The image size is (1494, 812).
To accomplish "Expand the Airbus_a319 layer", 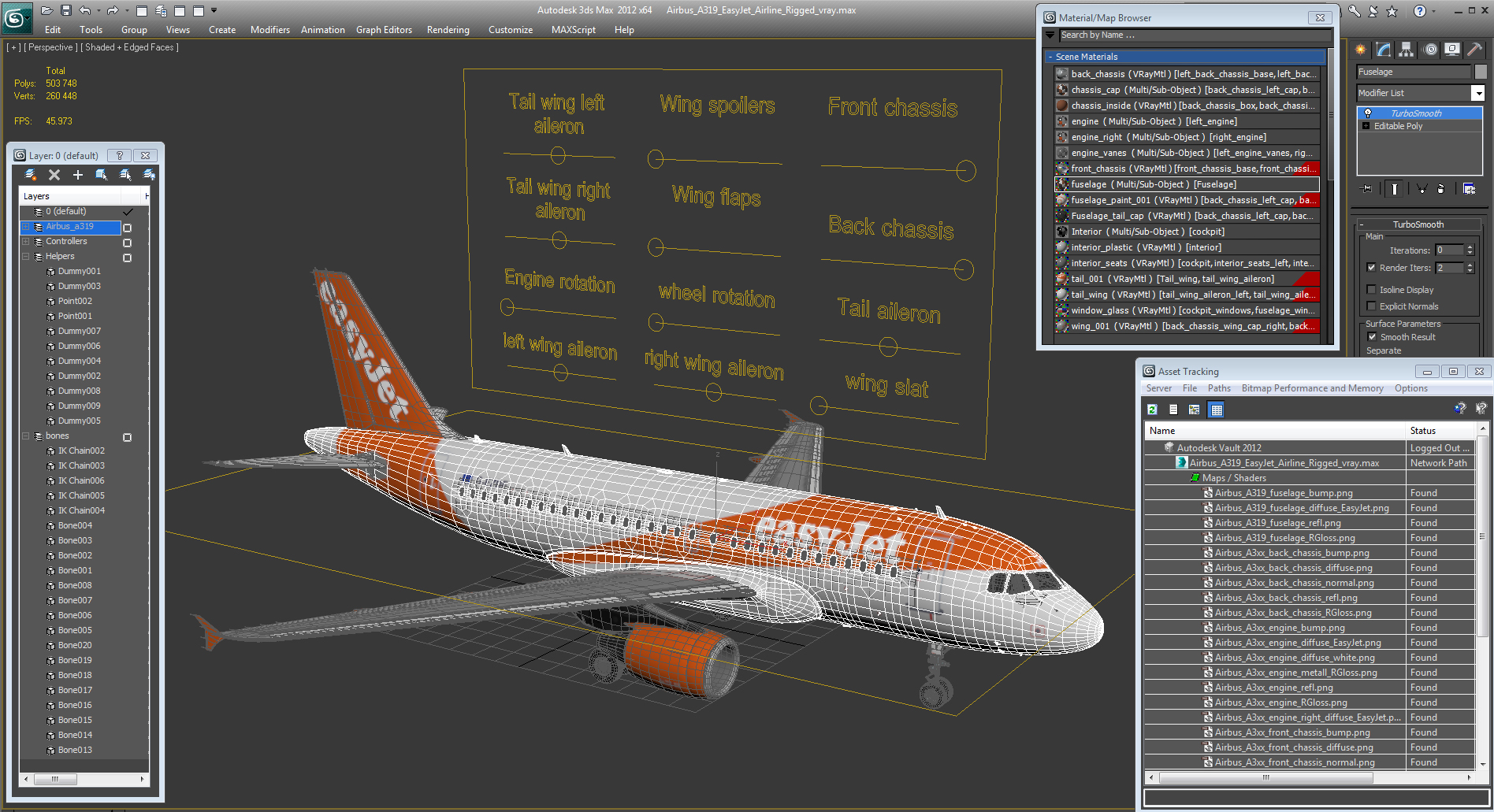I will coord(25,227).
